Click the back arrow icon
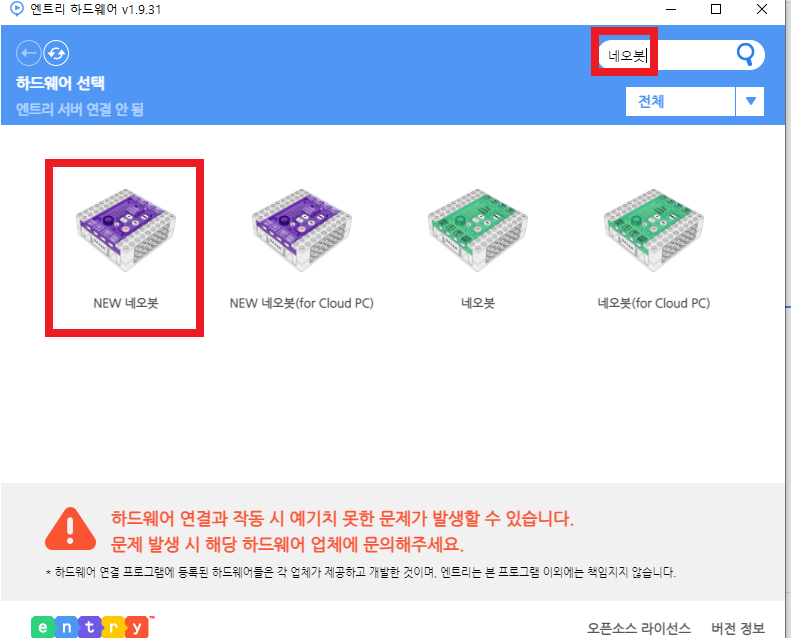794x638 pixels. tap(28, 53)
